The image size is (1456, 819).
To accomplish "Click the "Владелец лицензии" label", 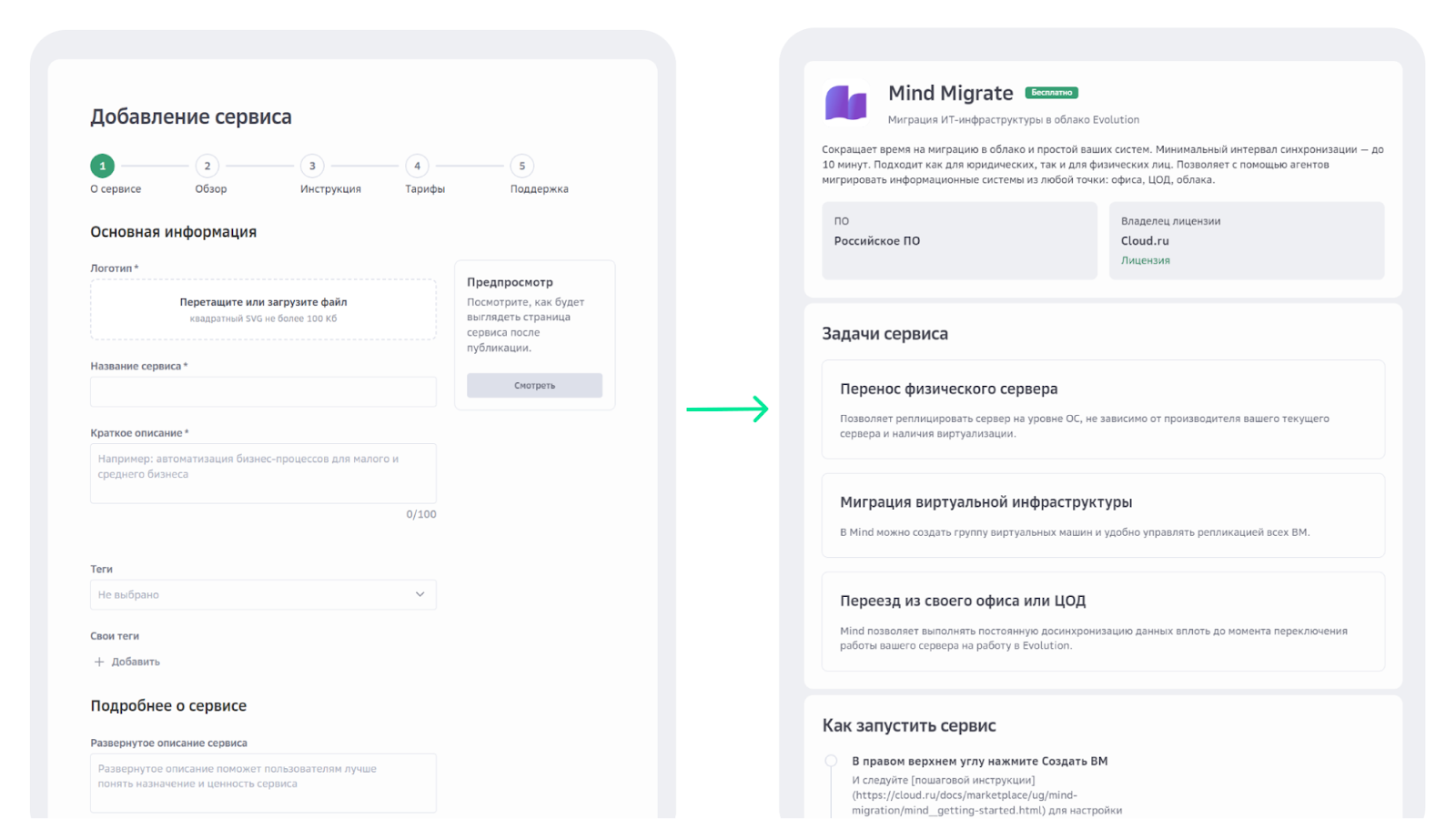I will pyautogui.click(x=1171, y=221).
